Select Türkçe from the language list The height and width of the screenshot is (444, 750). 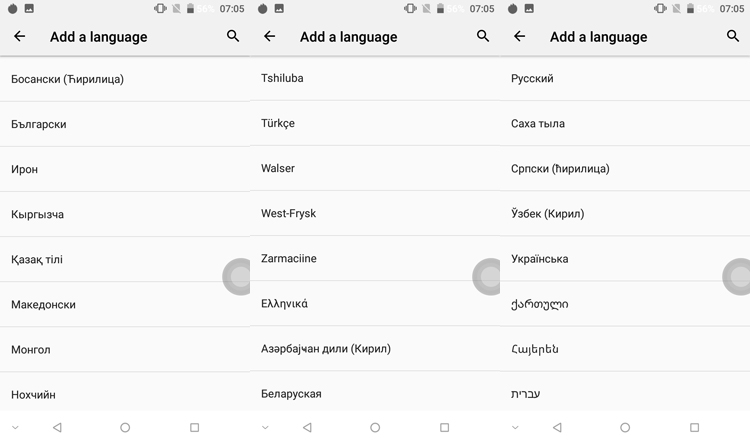(x=375, y=123)
